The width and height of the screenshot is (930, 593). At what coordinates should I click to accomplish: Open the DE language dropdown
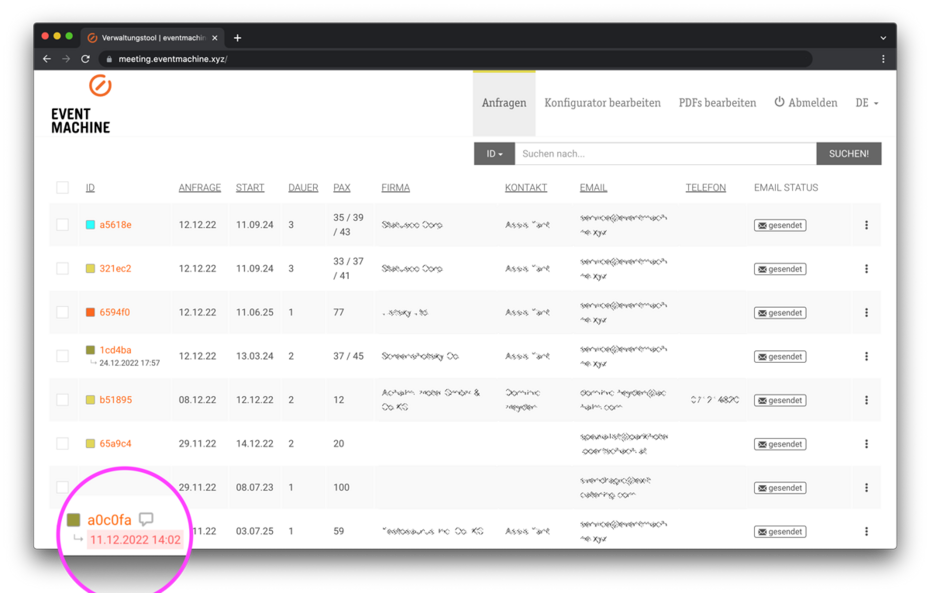pos(866,101)
